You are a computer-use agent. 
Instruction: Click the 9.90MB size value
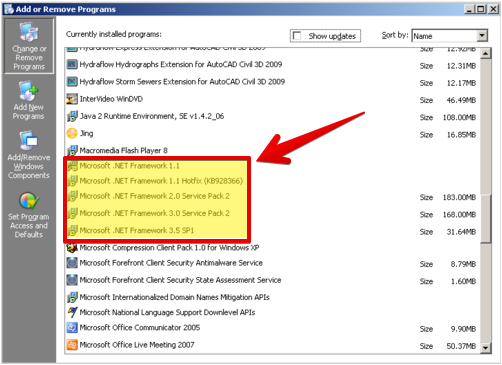pyautogui.click(x=463, y=329)
